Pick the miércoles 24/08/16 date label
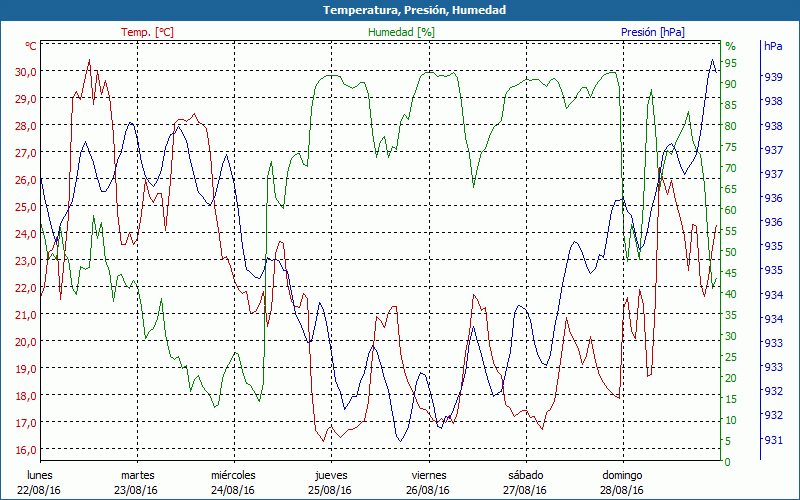This screenshot has height=500, width=800. 234,482
